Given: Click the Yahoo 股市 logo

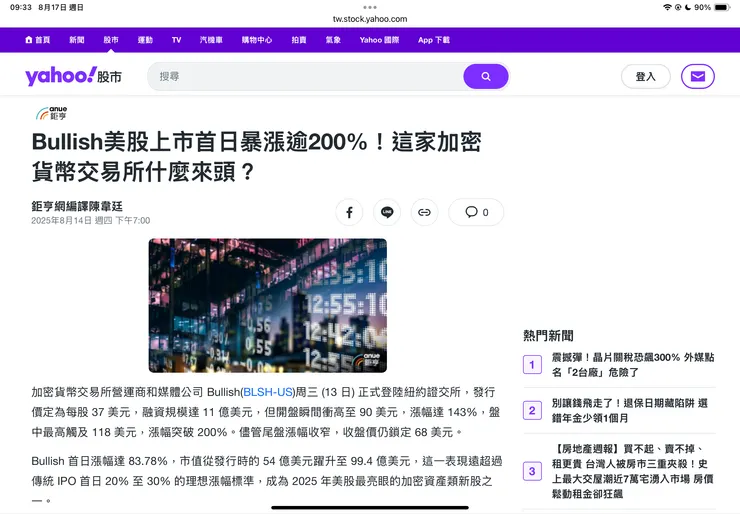Looking at the screenshot, I should (74, 76).
